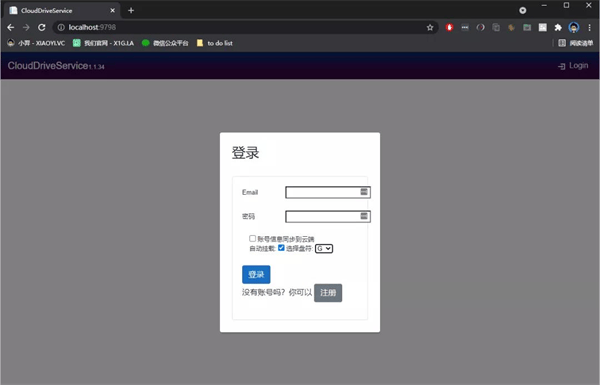Screen dimensions: 600x385
Task: Open the WeChat official platform bookmark
Action: pos(165,43)
